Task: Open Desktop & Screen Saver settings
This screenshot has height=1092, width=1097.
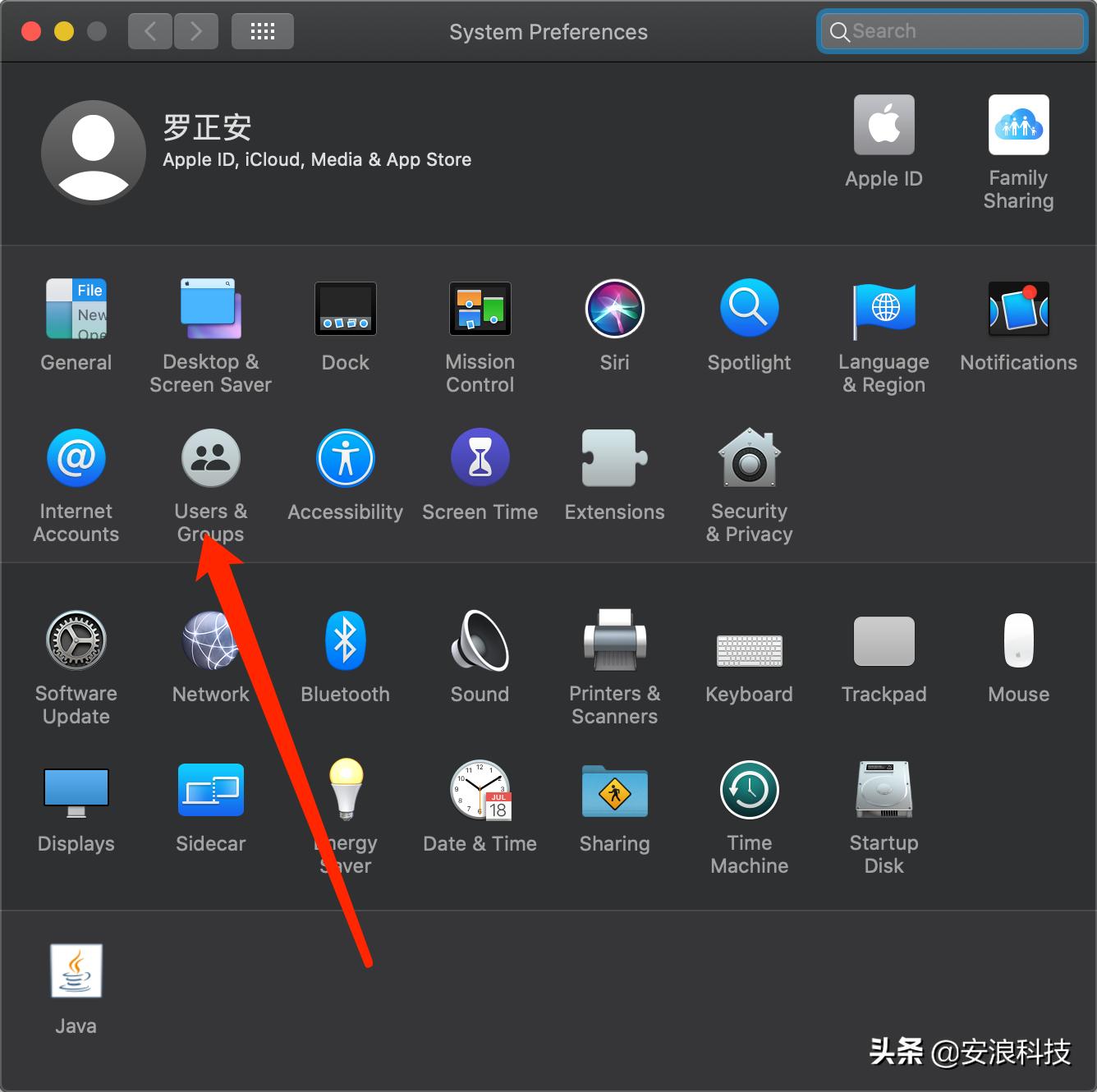Action: point(210,309)
